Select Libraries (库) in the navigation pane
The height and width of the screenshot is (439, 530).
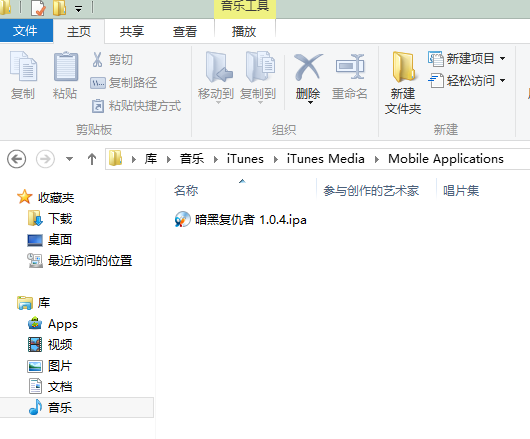(44, 302)
